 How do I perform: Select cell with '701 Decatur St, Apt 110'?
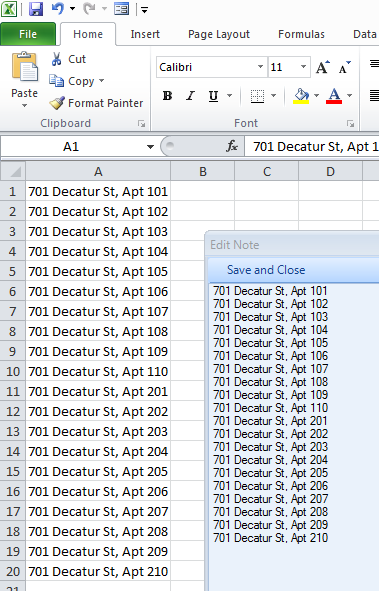[98, 372]
